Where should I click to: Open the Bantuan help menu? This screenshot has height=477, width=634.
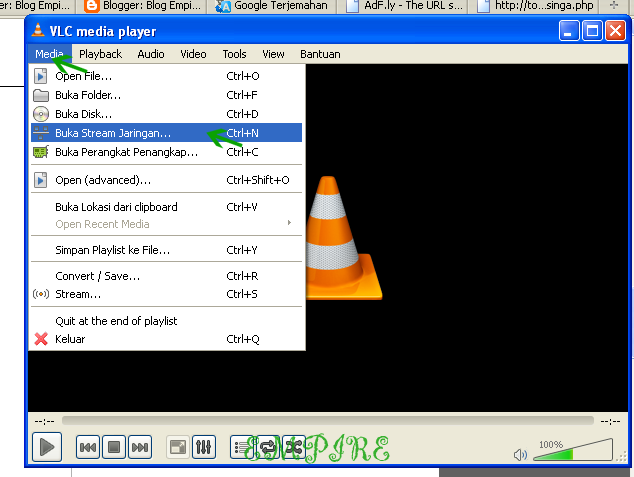click(x=320, y=54)
